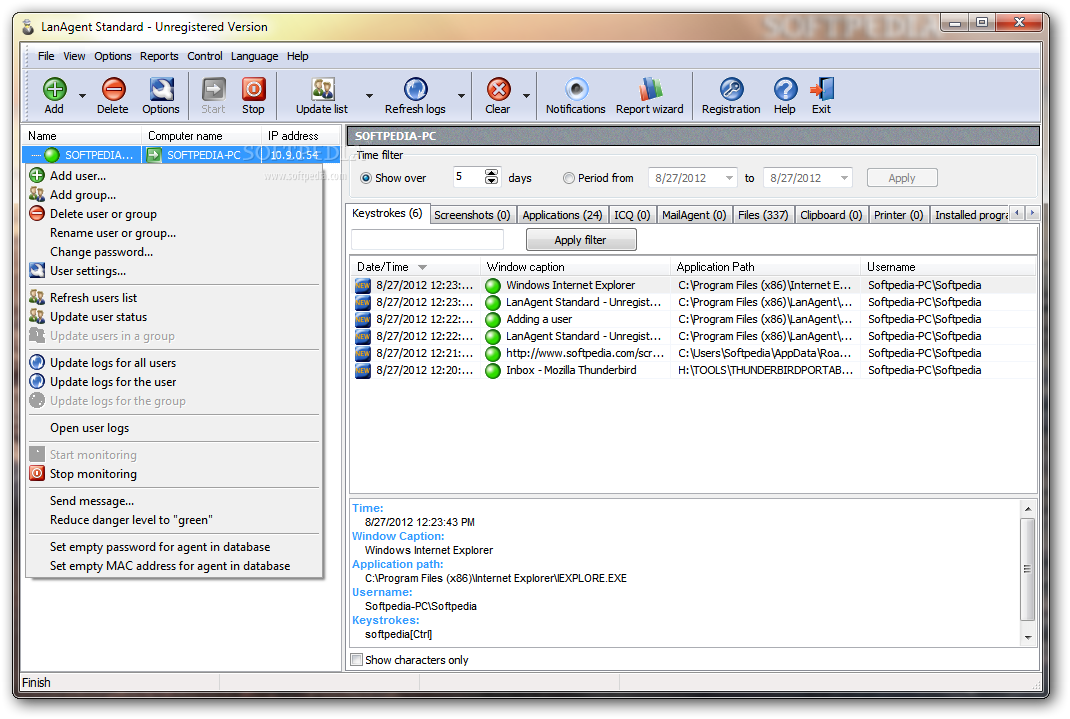Open the Update list dropdown arrow

coord(369,96)
